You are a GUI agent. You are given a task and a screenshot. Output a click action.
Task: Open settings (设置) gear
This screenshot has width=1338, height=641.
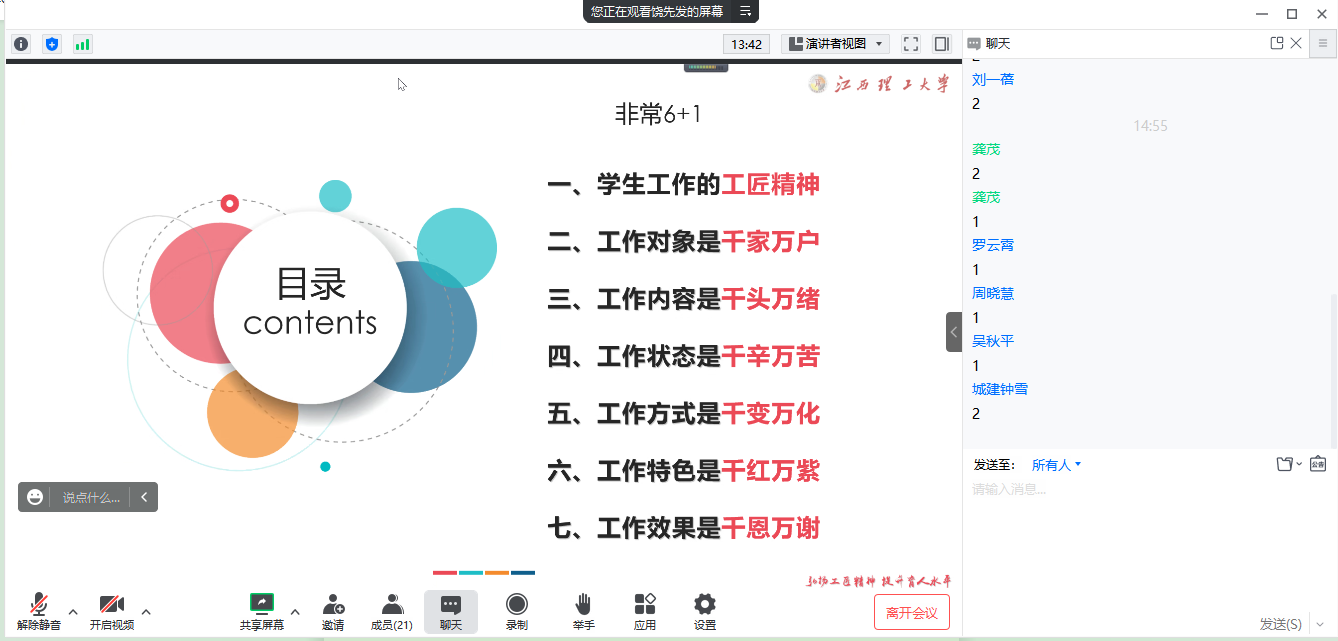coord(705,611)
